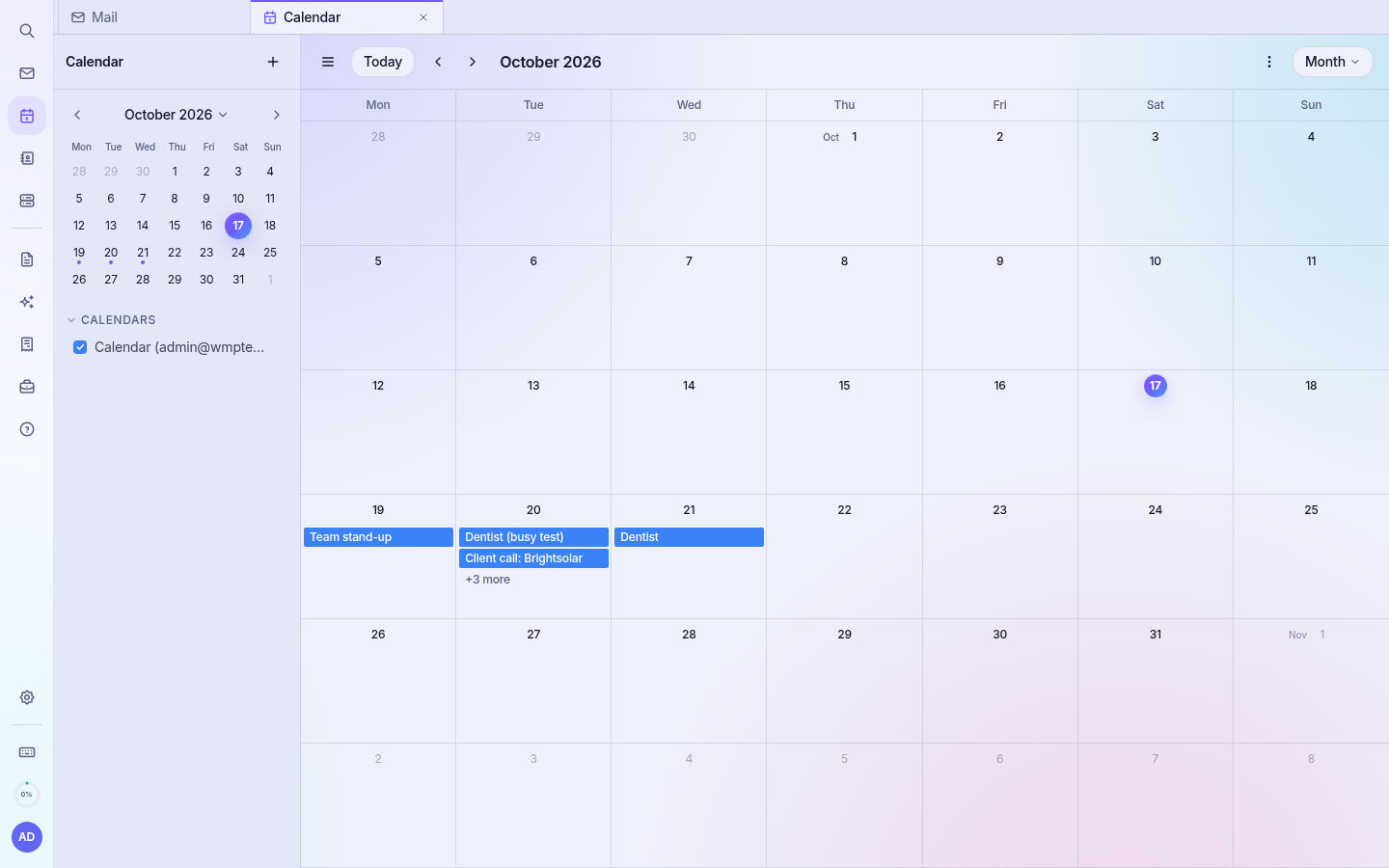Select the Calendar tab
This screenshot has height=868, width=1389.
[346, 17]
